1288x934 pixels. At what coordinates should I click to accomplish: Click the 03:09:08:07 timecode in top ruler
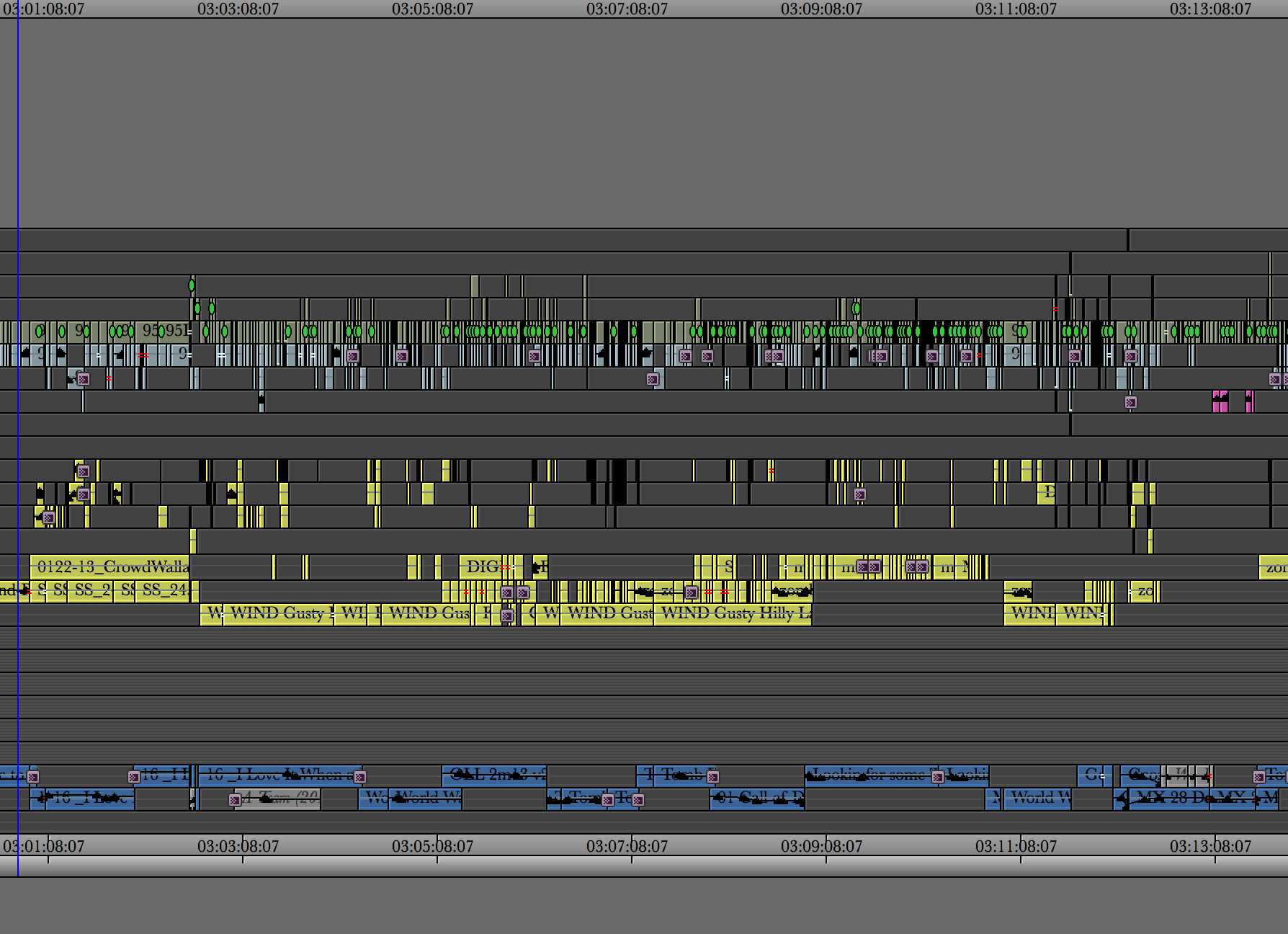[x=821, y=9]
